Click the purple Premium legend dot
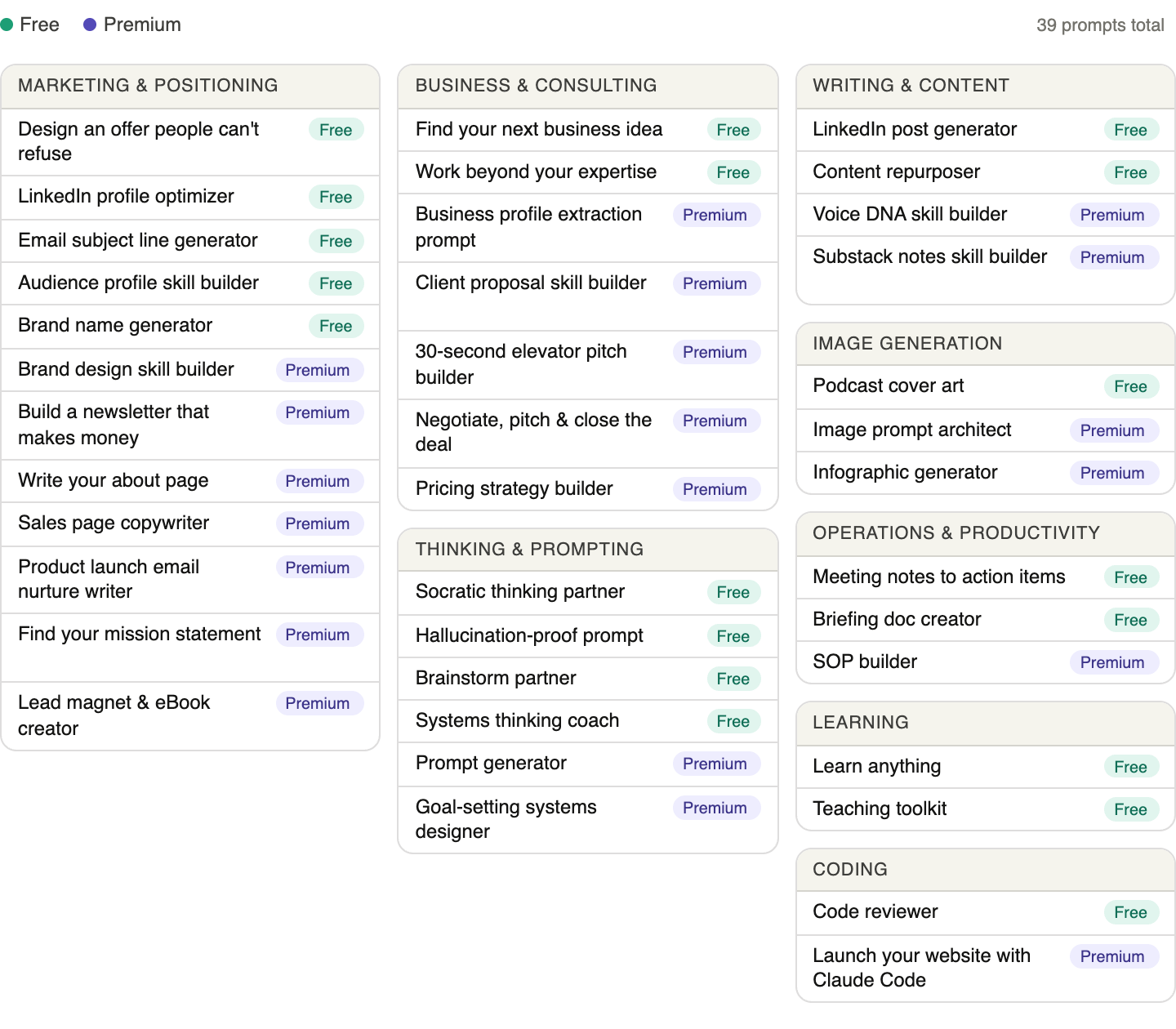Image resolution: width=1176 pixels, height=1029 pixels. click(90, 24)
